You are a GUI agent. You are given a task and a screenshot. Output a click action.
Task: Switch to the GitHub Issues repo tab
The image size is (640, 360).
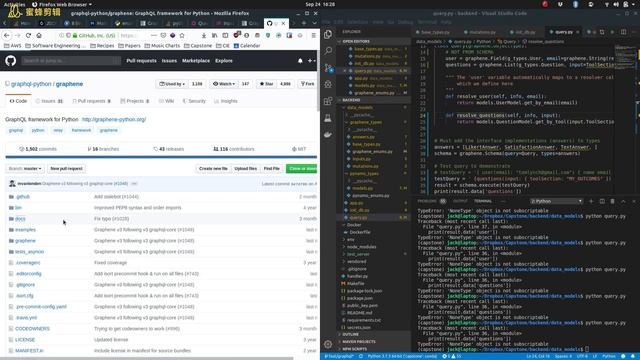49,101
